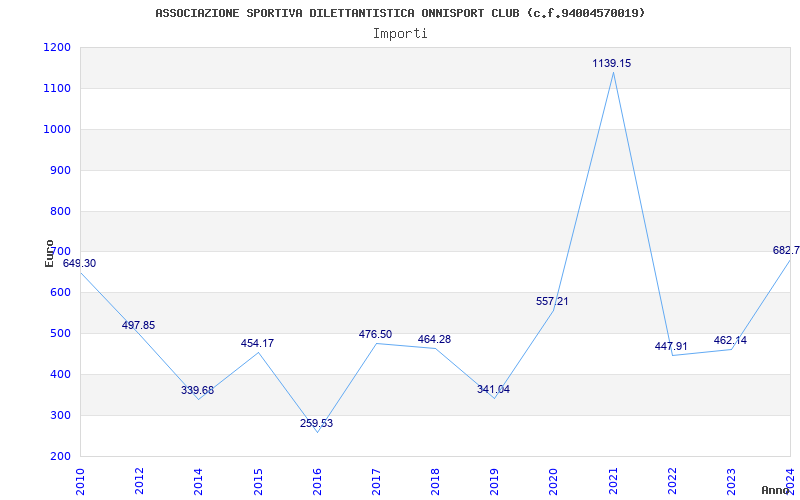Click the 2017 x-axis year label
Image resolution: width=800 pixels, height=500 pixels.
[376, 481]
